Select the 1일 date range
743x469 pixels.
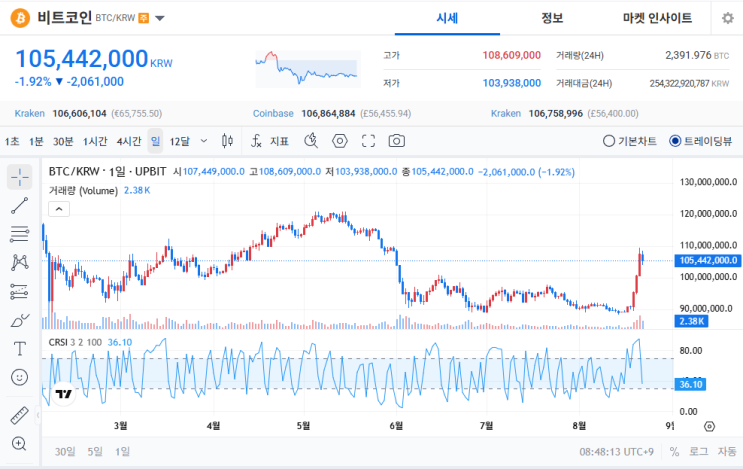click(x=122, y=451)
